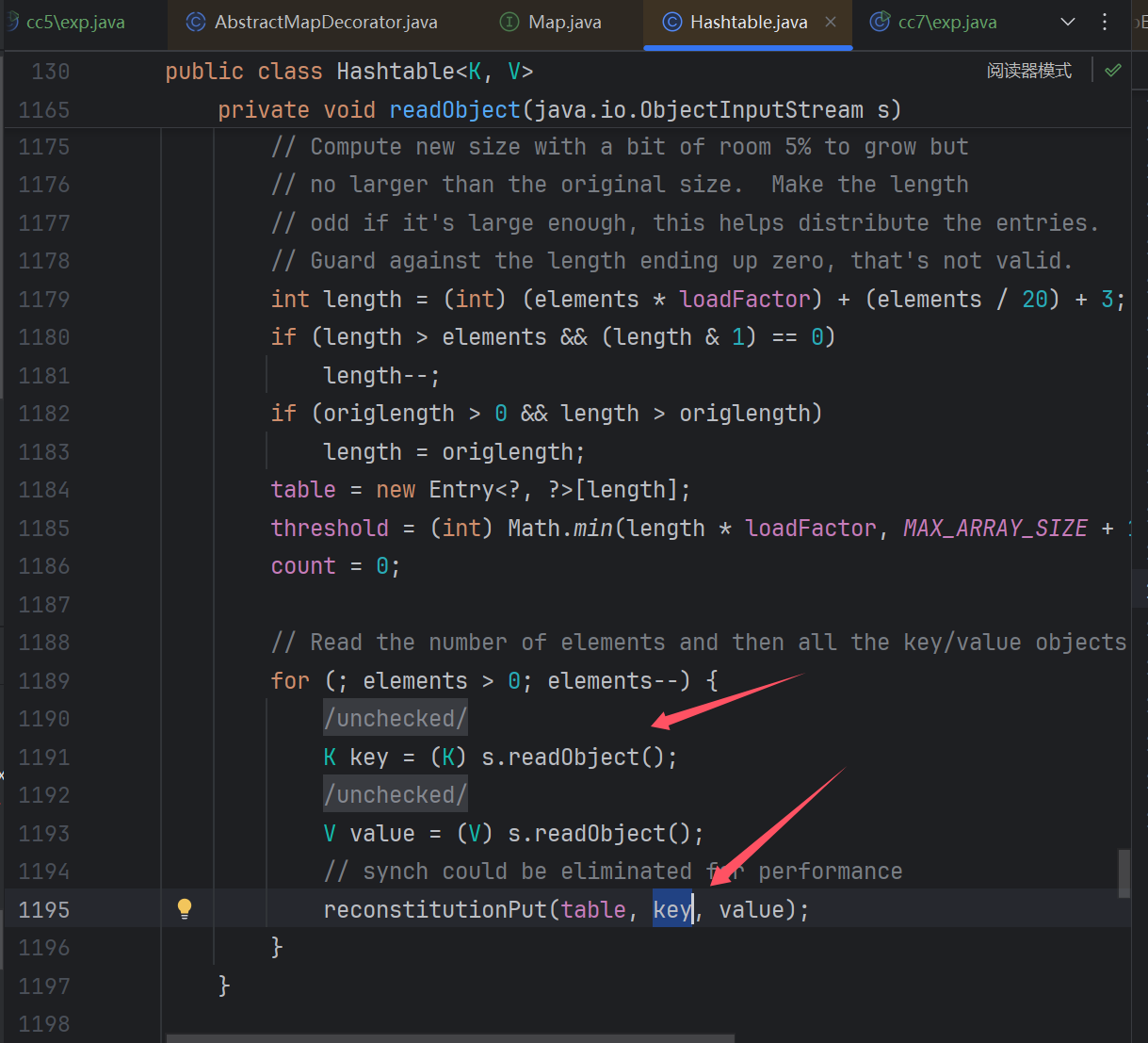1148x1043 pixels.
Task: Click the vertical scrollbar thumb
Action: (1124, 873)
